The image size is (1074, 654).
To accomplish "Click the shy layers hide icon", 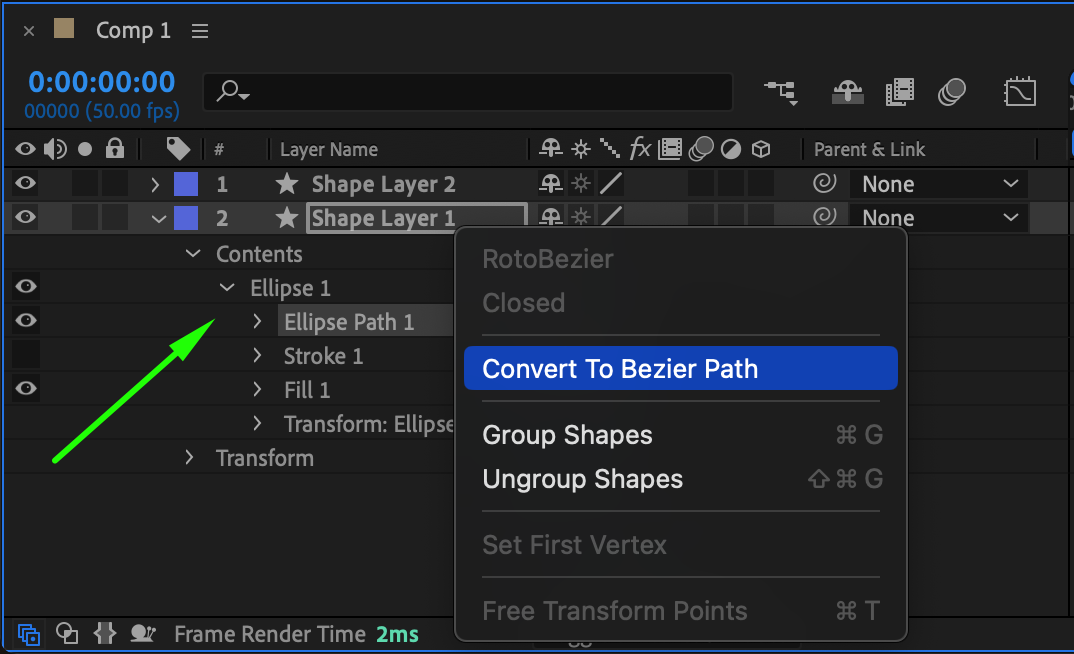I will [847, 92].
